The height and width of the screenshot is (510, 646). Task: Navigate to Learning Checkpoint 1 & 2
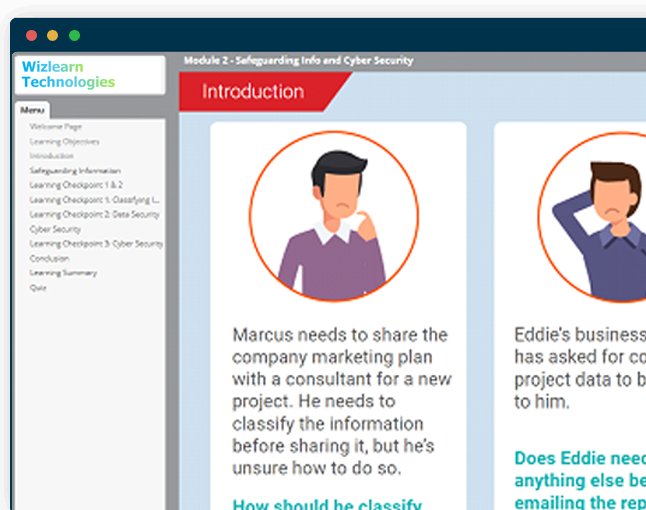pyautogui.click(x=76, y=185)
